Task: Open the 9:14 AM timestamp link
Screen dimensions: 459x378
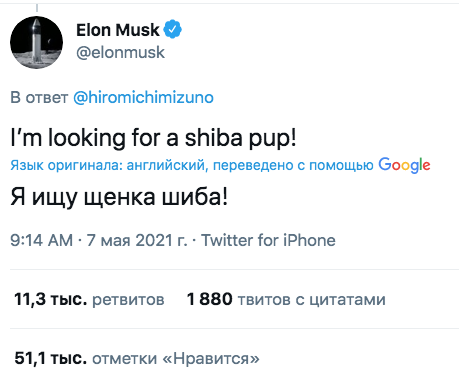Action: point(41,240)
